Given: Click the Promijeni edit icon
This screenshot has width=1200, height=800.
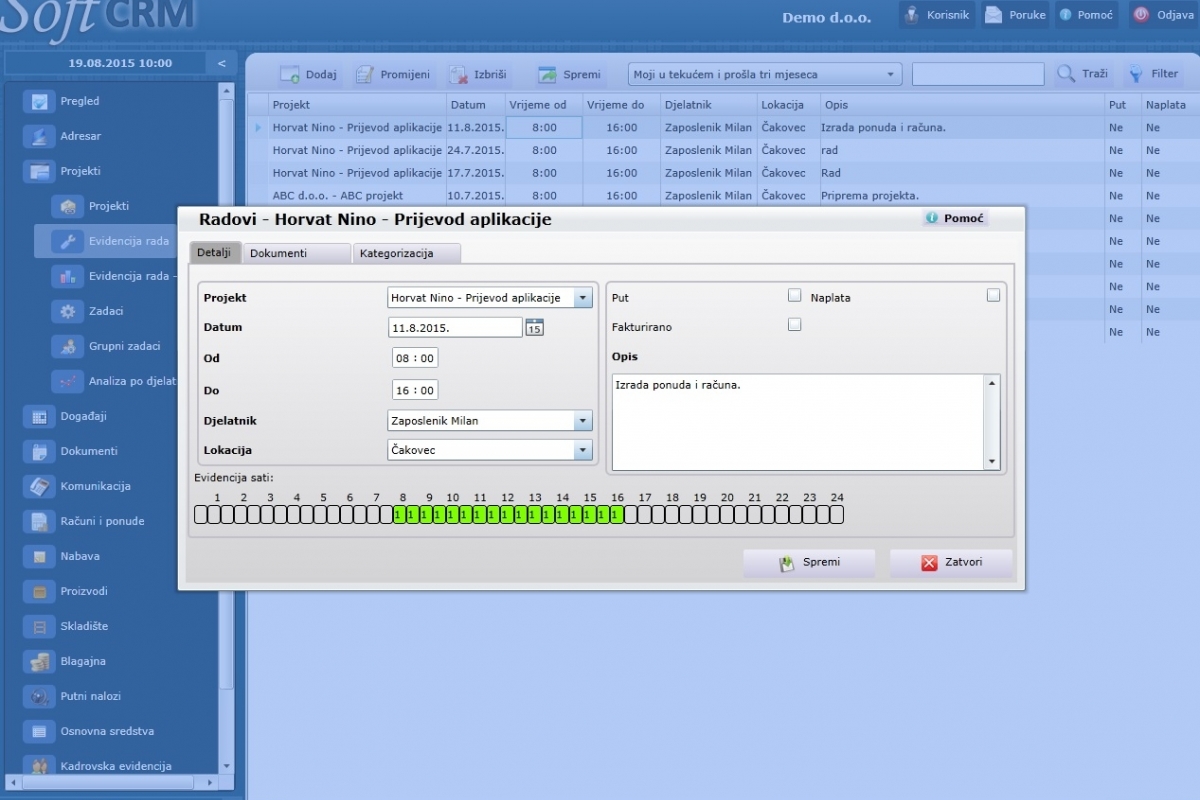Looking at the screenshot, I should point(365,74).
